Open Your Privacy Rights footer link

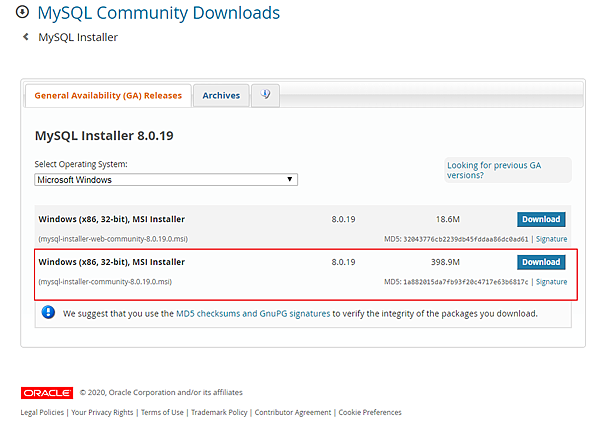click(102, 412)
